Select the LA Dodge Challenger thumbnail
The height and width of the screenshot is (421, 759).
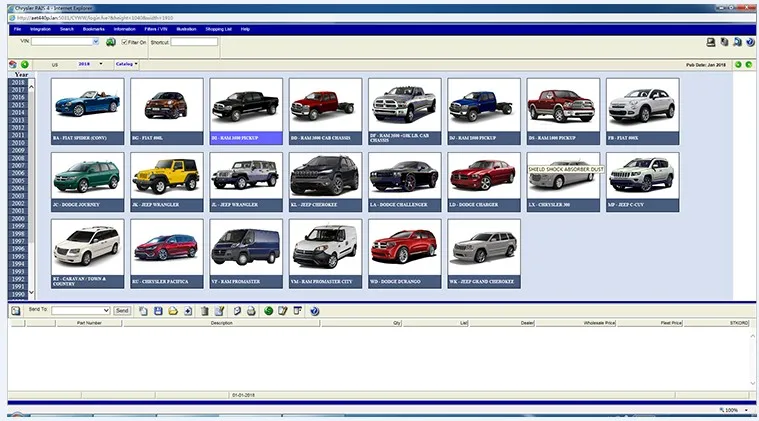coord(405,182)
